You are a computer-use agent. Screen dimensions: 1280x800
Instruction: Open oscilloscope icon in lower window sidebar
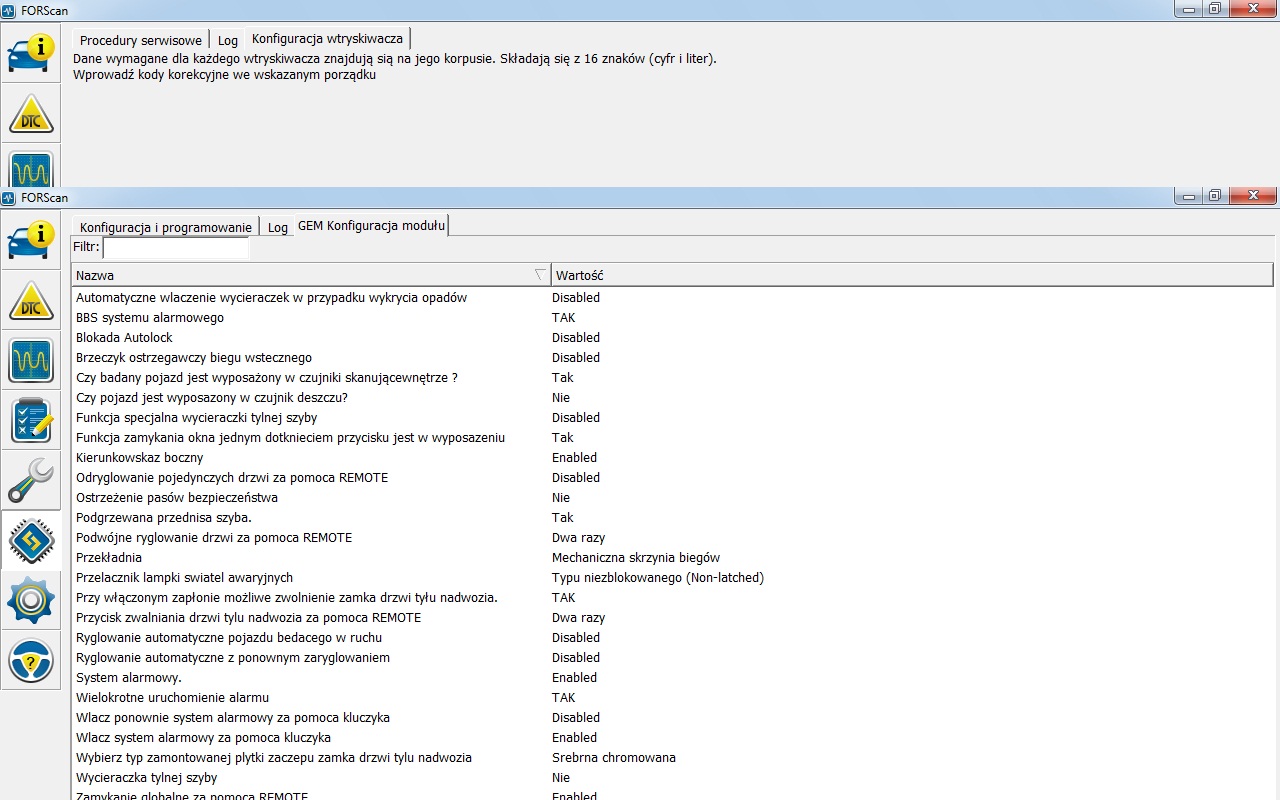click(x=31, y=360)
